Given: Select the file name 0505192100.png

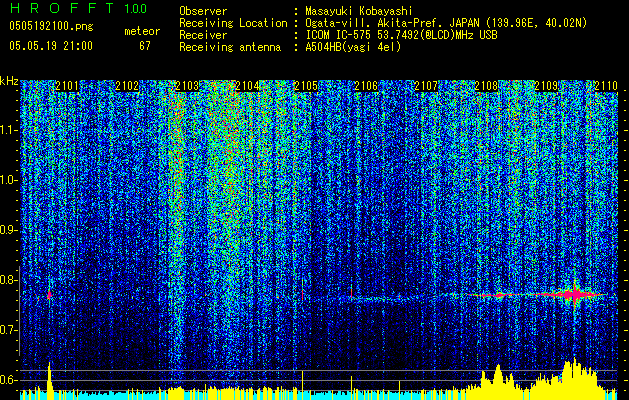Looking at the screenshot, I should pos(51,26).
